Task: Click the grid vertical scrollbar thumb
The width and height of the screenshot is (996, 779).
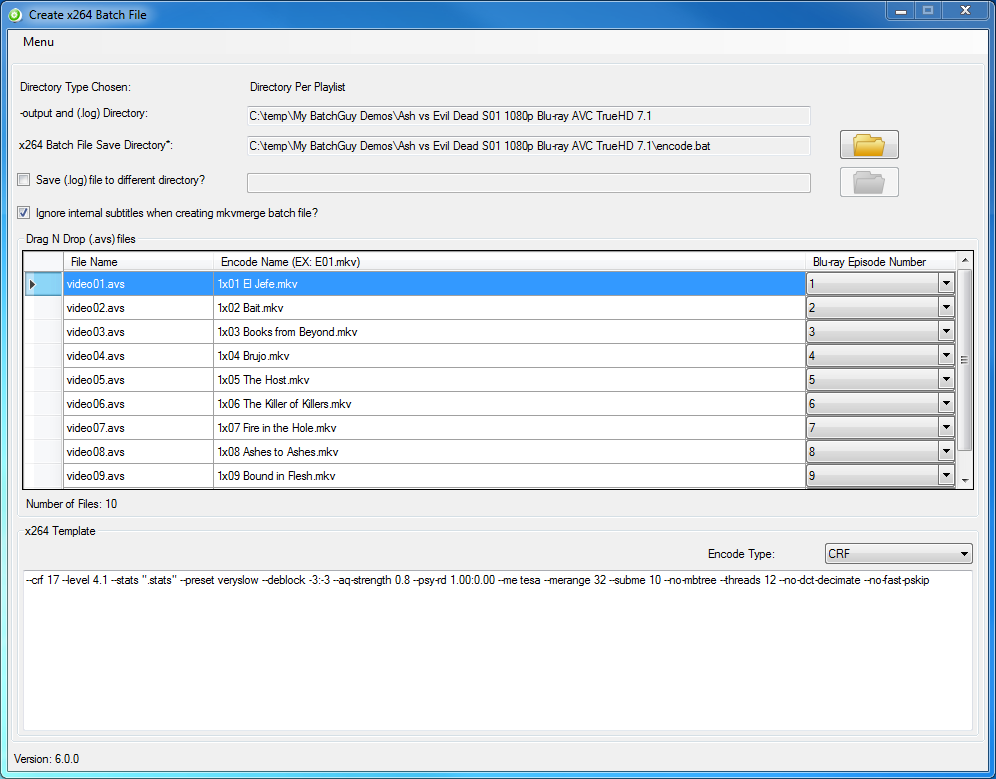Action: tap(965, 360)
